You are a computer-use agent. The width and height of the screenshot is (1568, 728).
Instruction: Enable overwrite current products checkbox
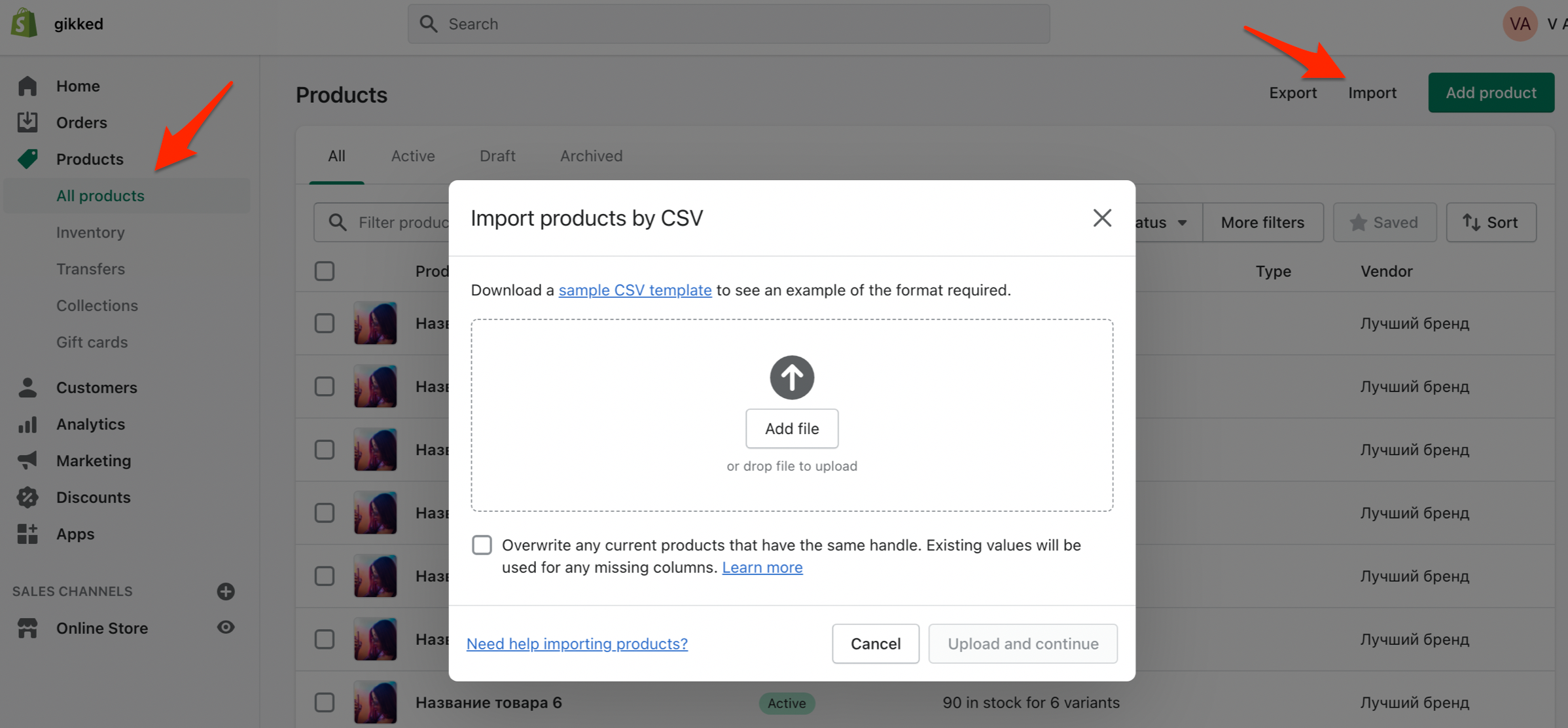(482, 545)
